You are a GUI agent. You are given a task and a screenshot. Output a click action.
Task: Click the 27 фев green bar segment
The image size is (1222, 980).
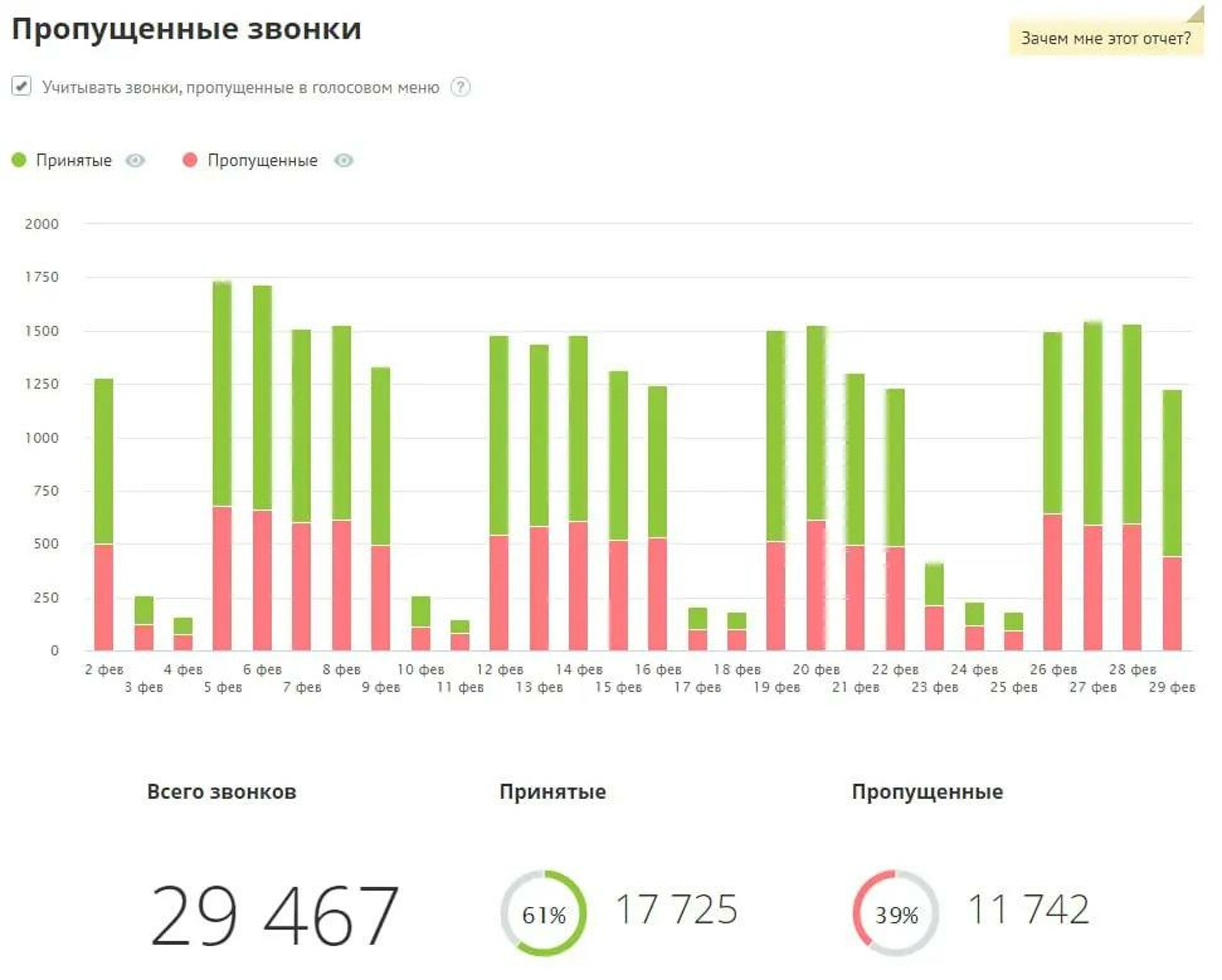1093,424
